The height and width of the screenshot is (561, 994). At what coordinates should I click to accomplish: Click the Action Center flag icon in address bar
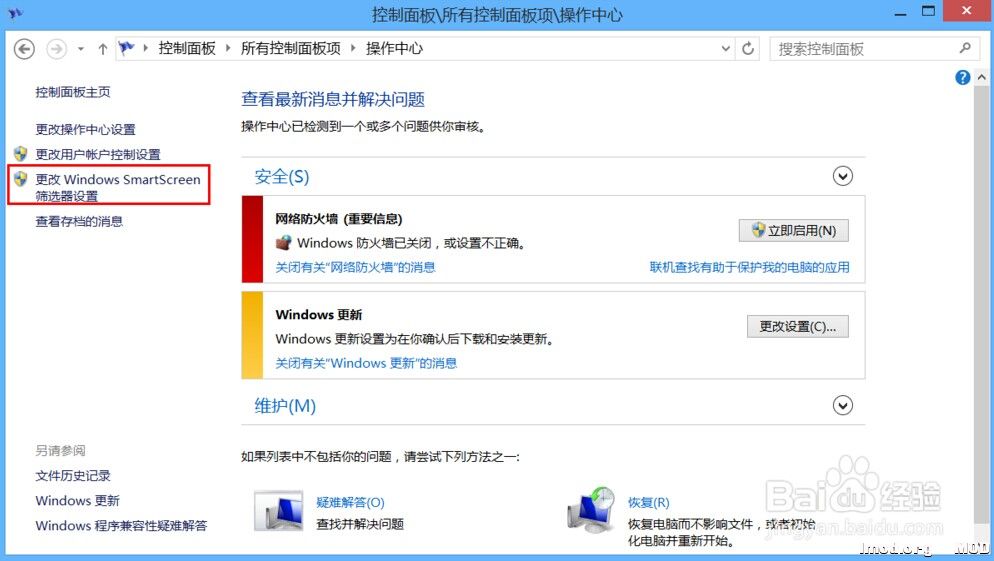[x=127, y=48]
